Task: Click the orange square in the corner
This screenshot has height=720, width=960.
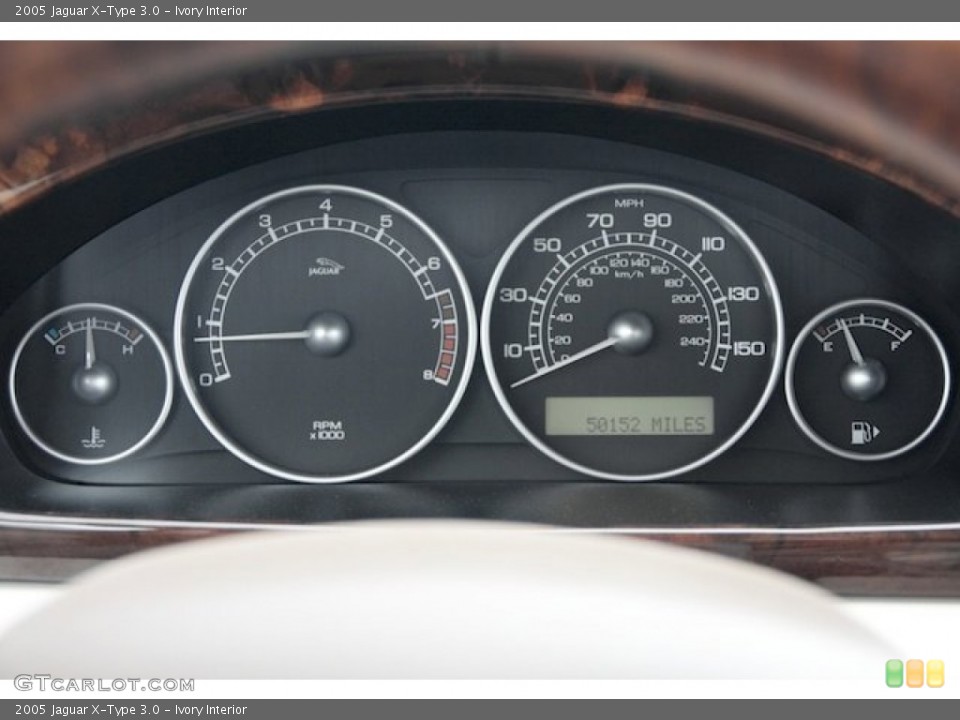Action: pos(915,673)
